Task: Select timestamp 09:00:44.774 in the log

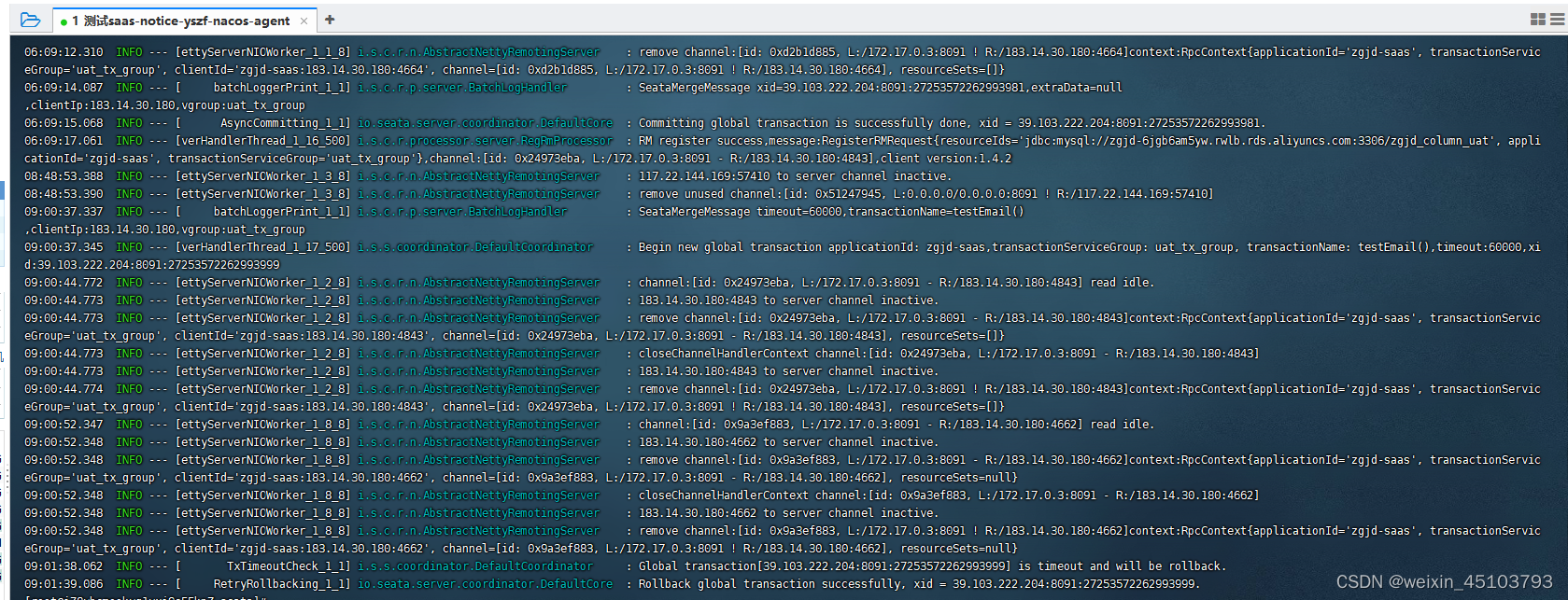Action: (x=64, y=389)
